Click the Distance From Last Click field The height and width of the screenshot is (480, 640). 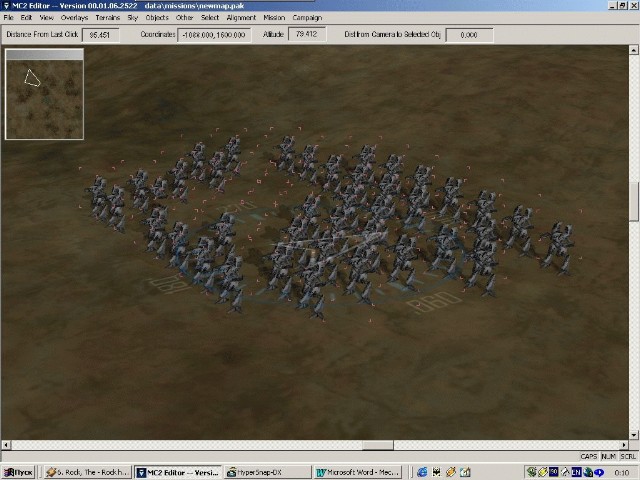(x=100, y=35)
